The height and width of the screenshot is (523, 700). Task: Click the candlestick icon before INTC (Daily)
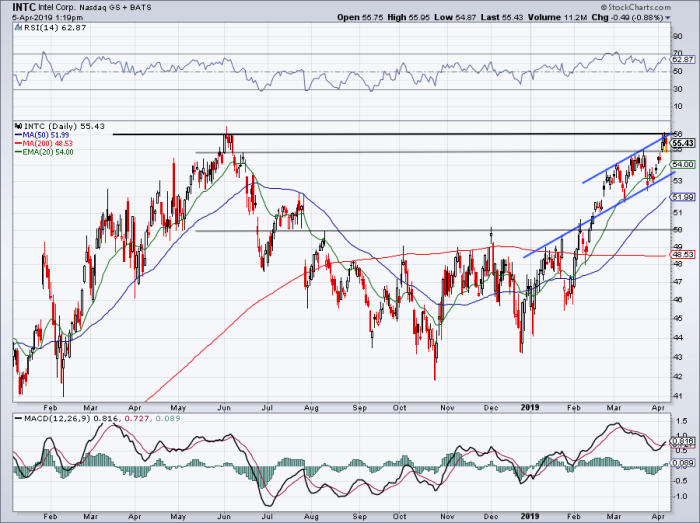[x=18, y=126]
